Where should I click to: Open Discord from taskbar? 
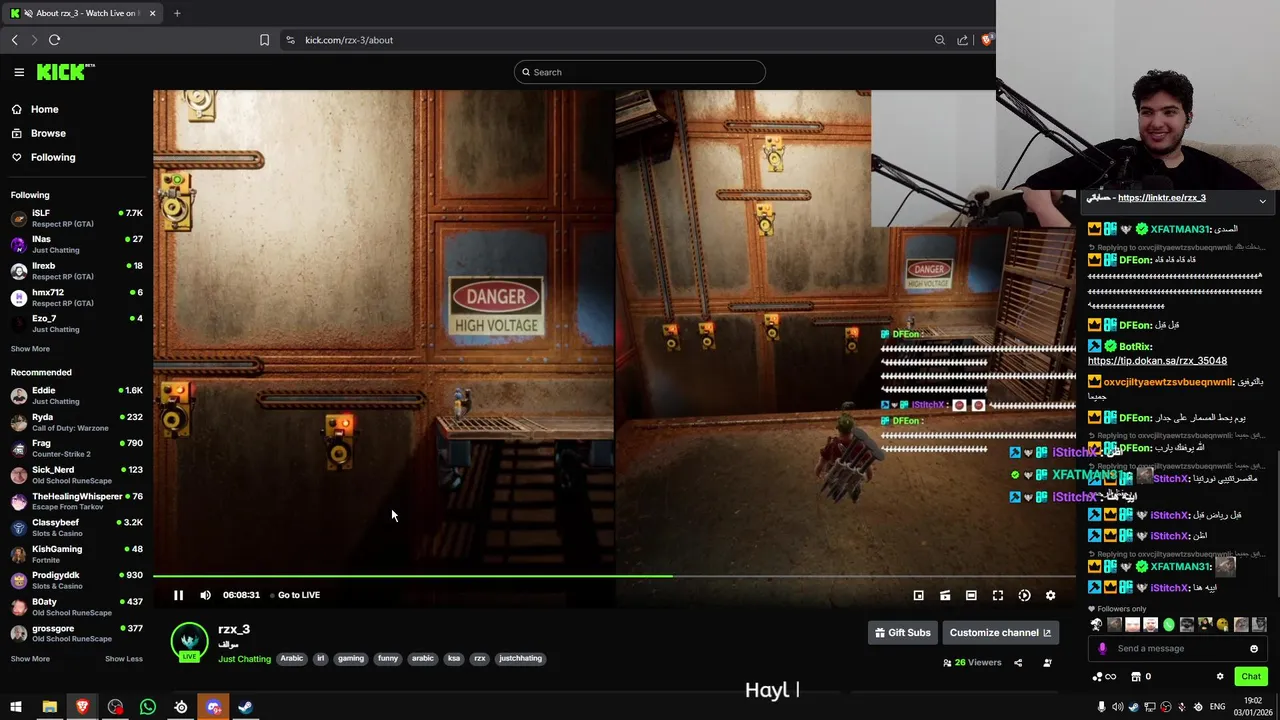pyautogui.click(x=213, y=707)
